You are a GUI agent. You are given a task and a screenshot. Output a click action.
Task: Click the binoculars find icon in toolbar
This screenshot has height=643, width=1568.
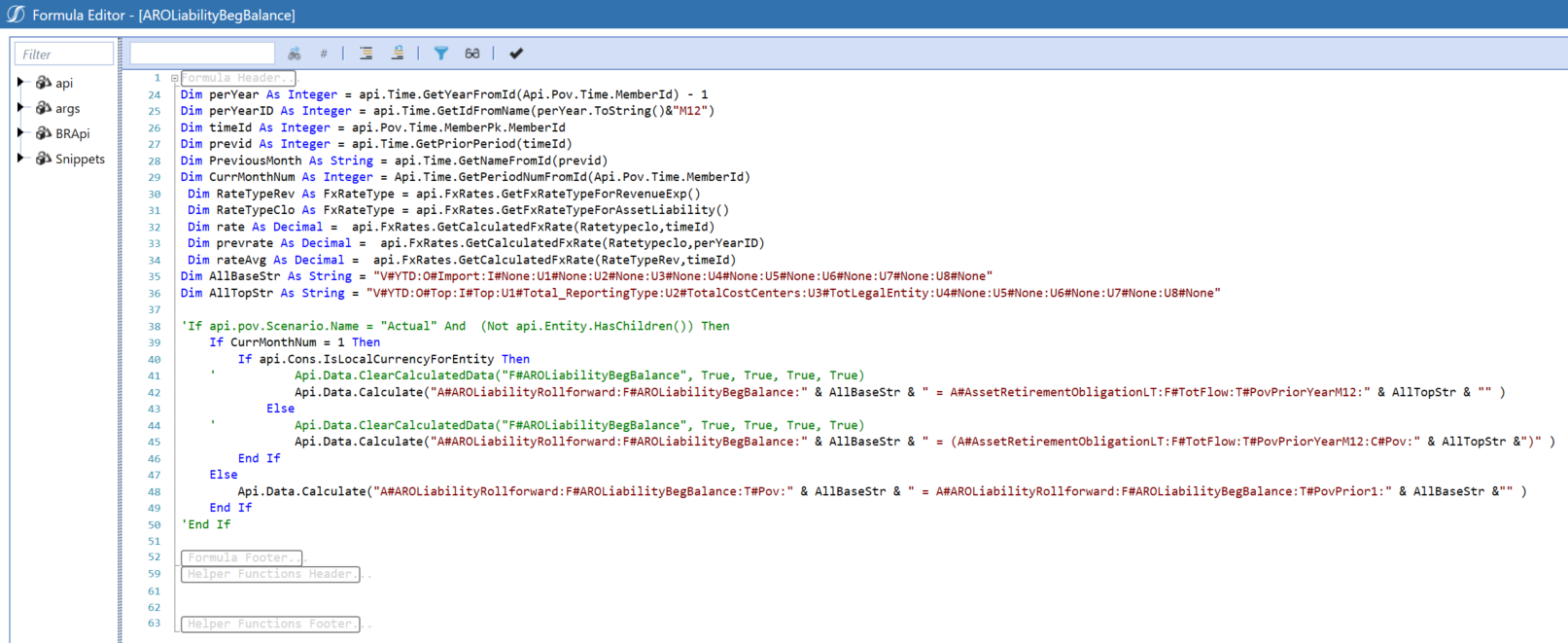click(x=294, y=54)
